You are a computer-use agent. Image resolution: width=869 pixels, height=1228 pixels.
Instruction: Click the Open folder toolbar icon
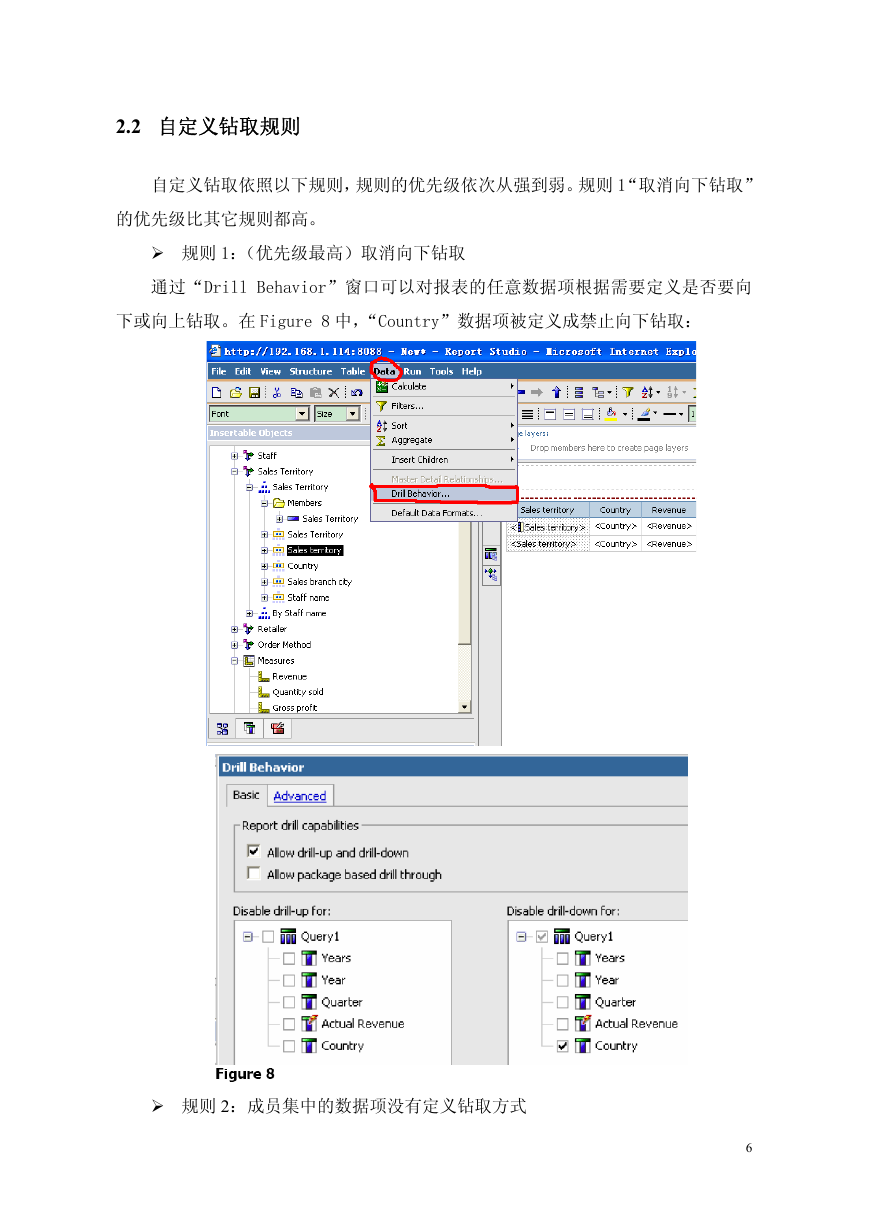(236, 392)
